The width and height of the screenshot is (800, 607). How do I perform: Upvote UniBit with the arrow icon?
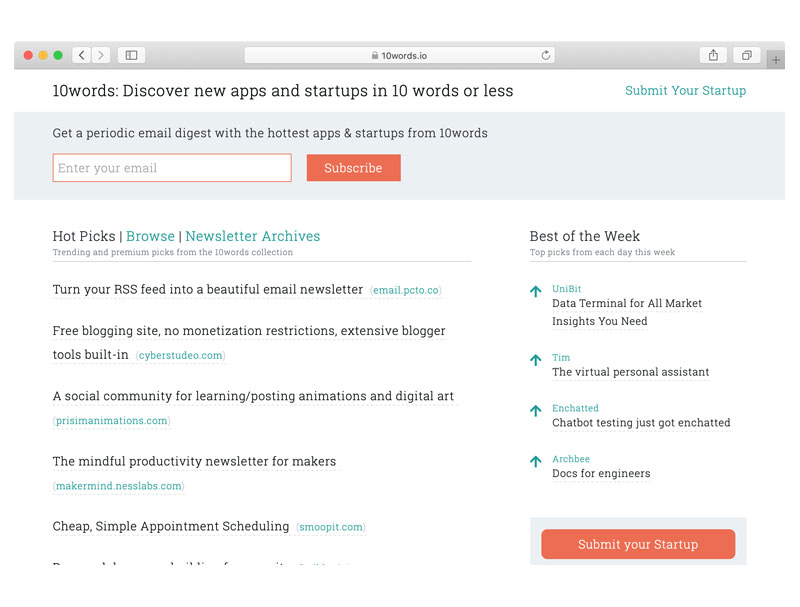tap(536, 292)
